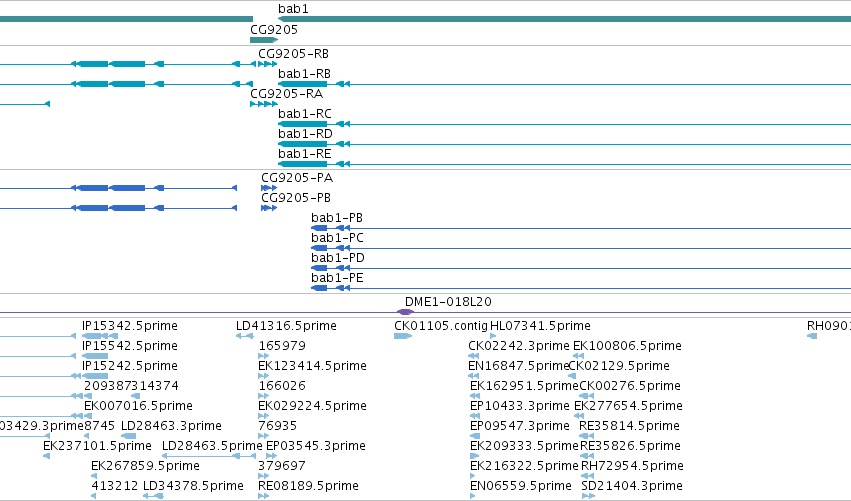Choose the bab1-RC transcript label
This screenshot has height=501, width=851.
click(x=304, y=114)
